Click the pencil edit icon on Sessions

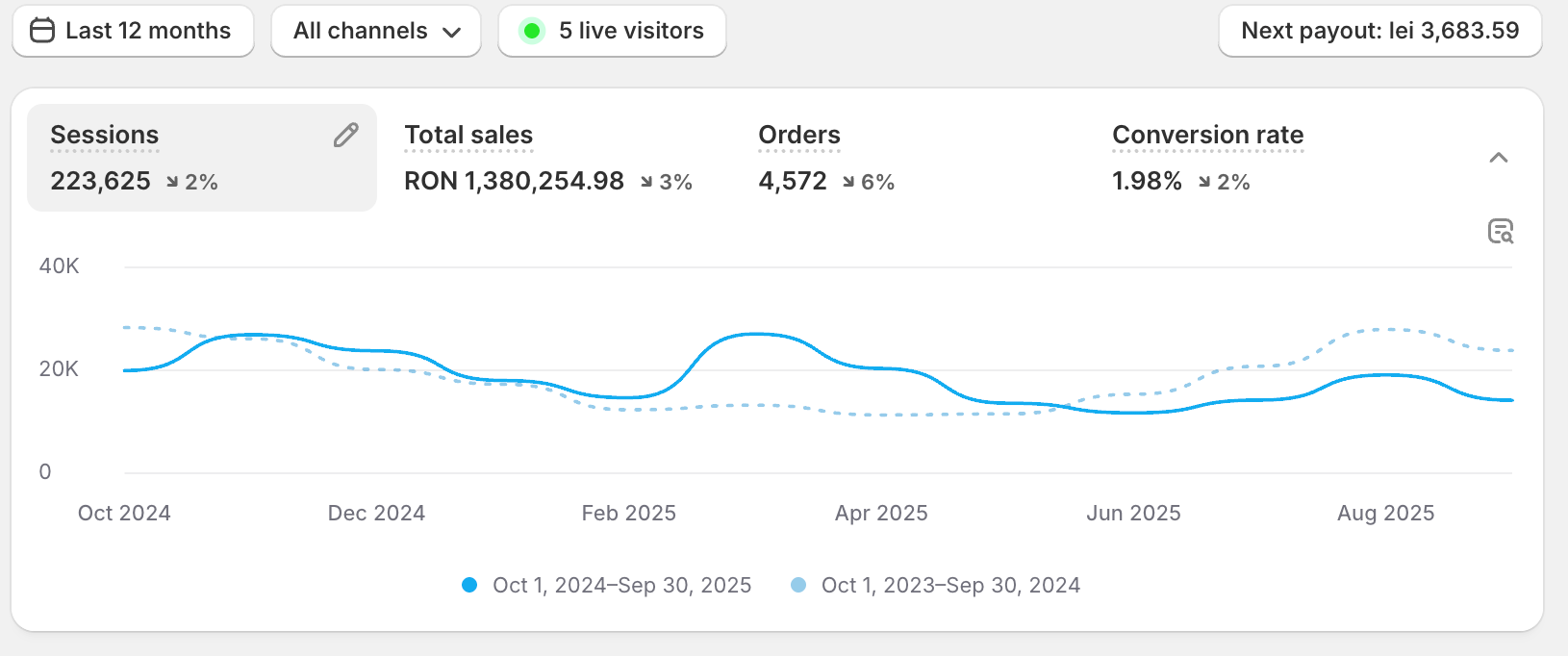(x=346, y=136)
